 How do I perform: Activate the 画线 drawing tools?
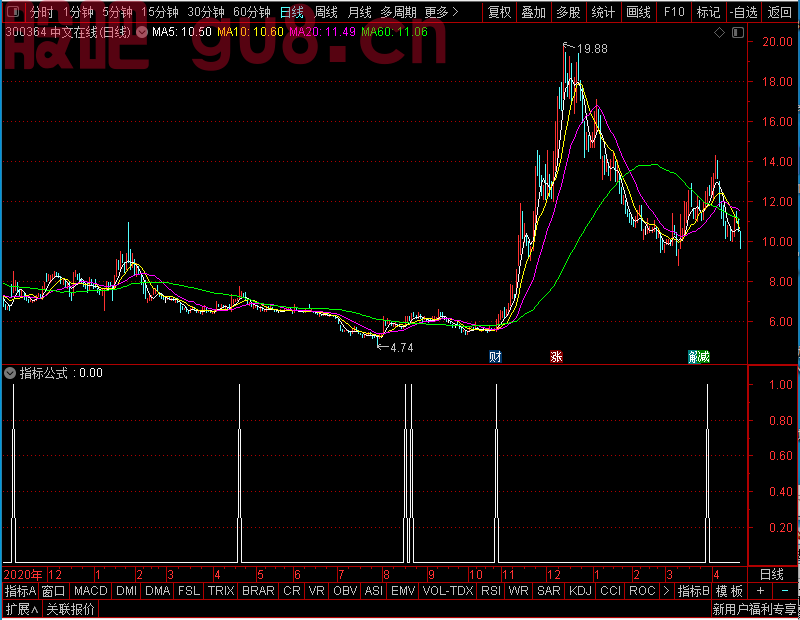[x=638, y=12]
